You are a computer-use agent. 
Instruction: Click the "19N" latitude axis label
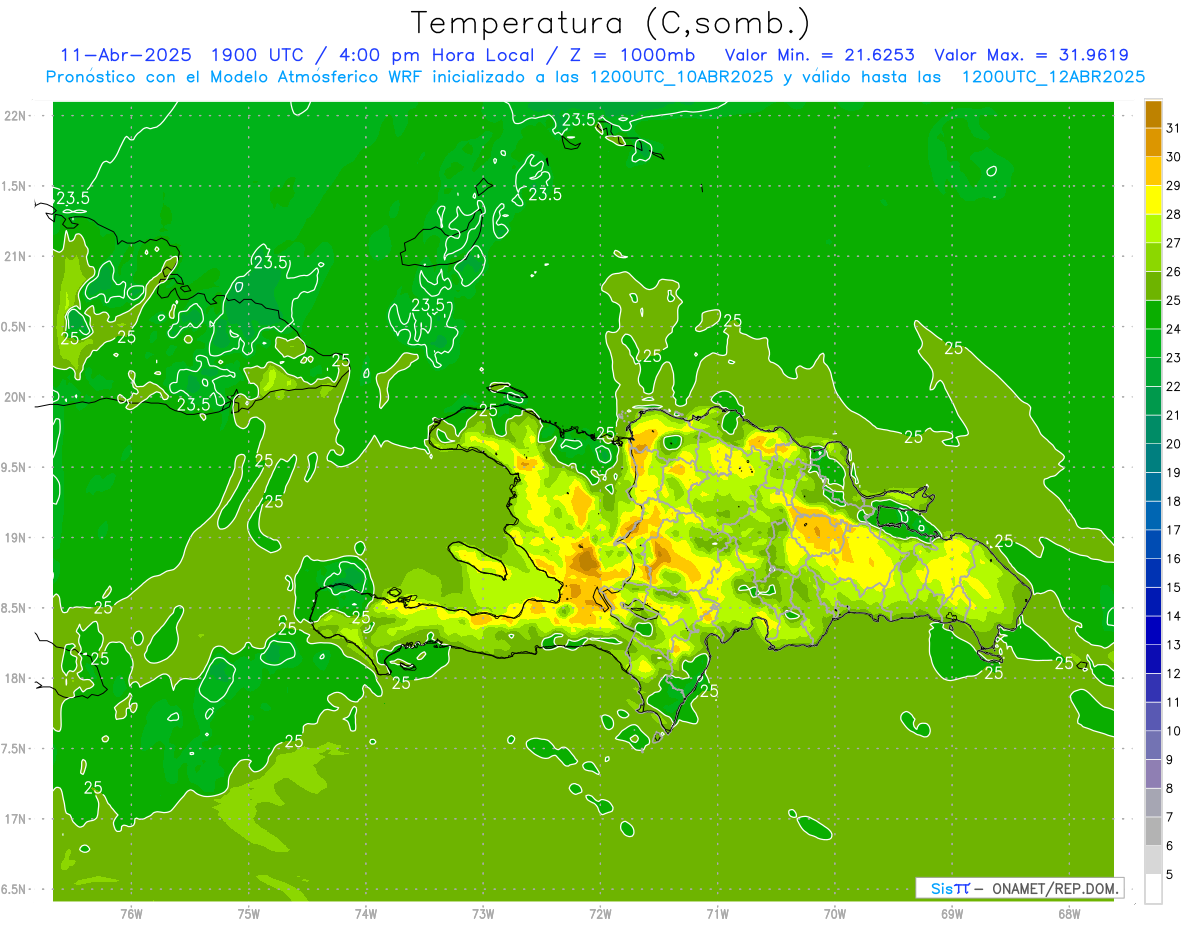(17, 538)
